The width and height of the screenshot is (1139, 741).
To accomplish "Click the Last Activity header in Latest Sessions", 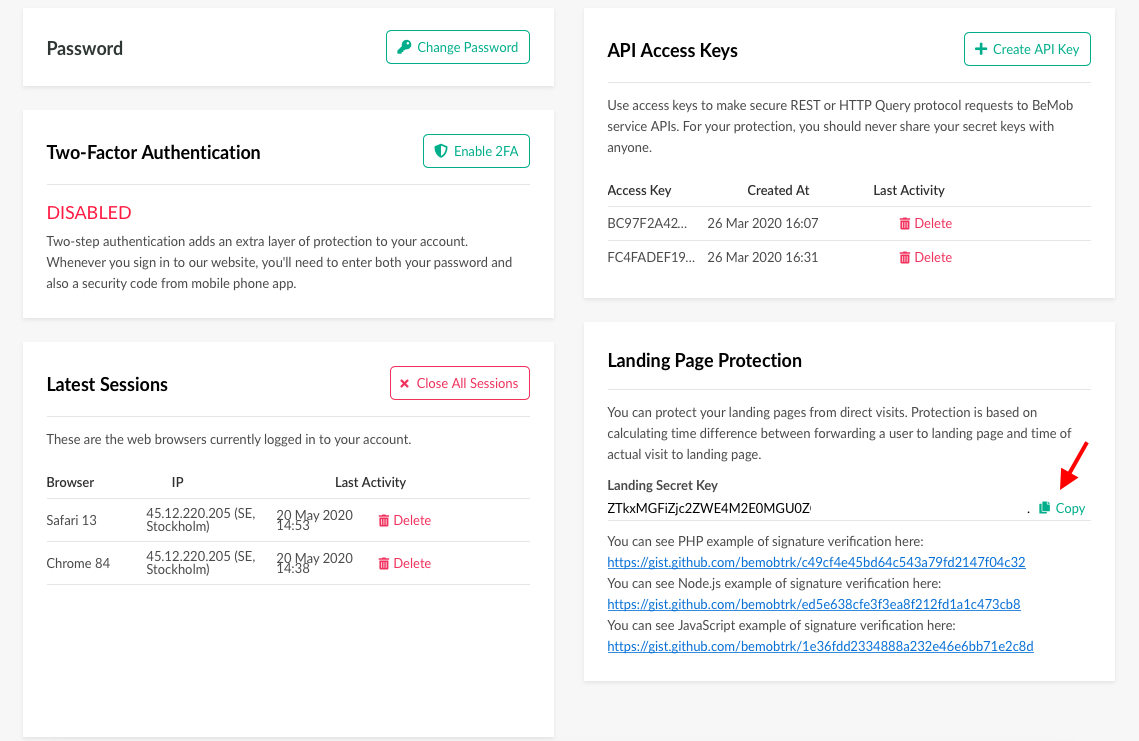I will pyautogui.click(x=370, y=482).
